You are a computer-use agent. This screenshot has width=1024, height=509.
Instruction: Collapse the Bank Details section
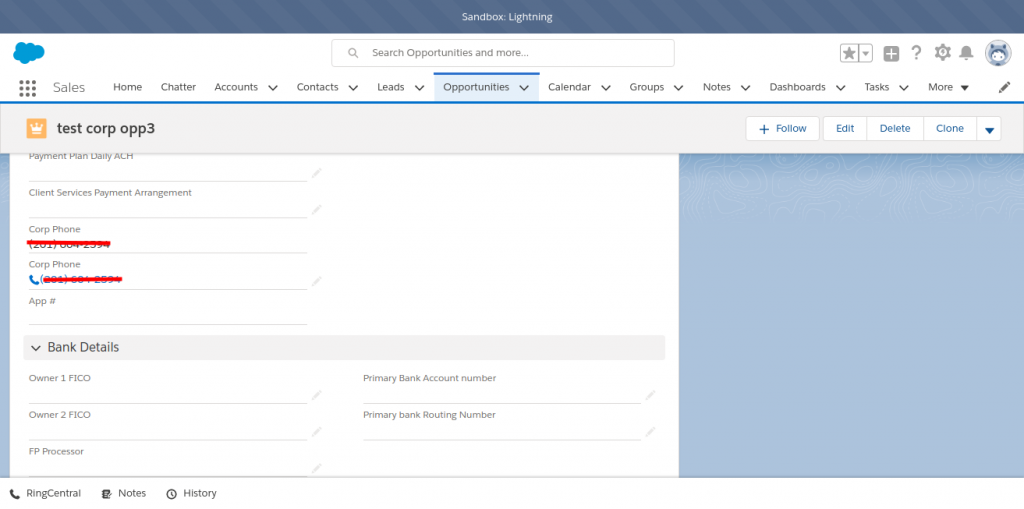coord(35,348)
